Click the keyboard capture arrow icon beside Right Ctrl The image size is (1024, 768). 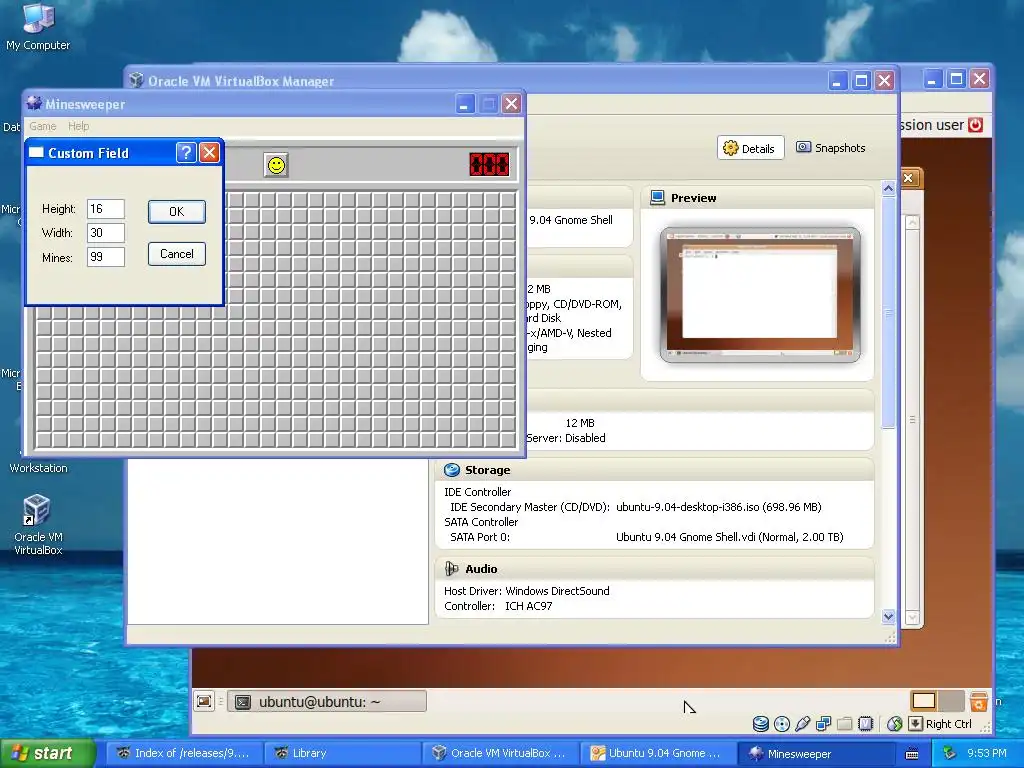(916, 724)
